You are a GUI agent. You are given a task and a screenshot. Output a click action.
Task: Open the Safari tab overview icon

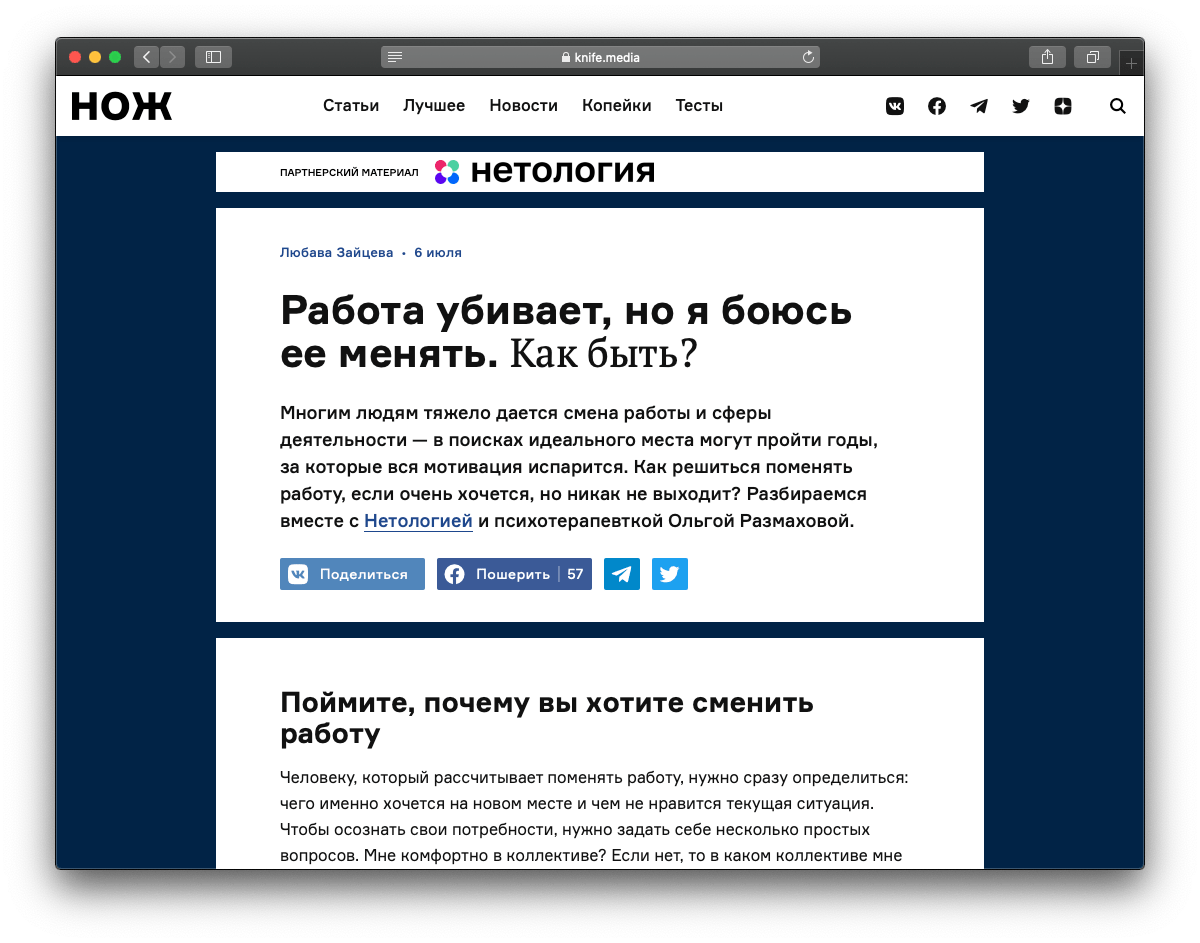pos(1090,57)
